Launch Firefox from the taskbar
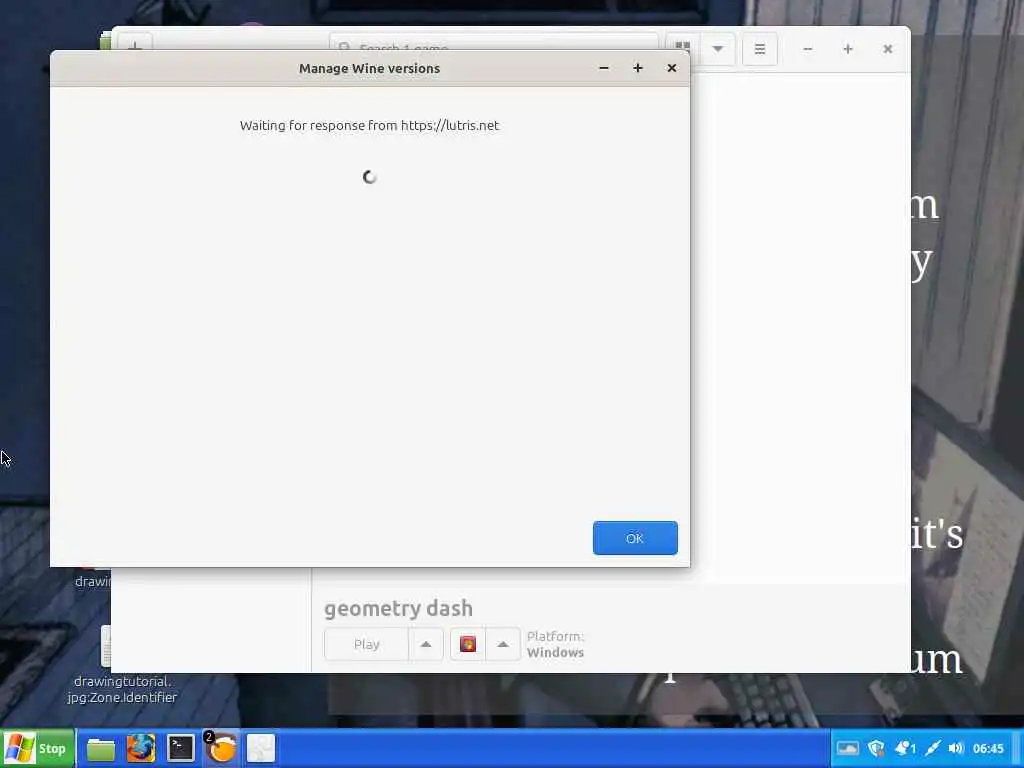Image resolution: width=1024 pixels, height=768 pixels. point(141,748)
